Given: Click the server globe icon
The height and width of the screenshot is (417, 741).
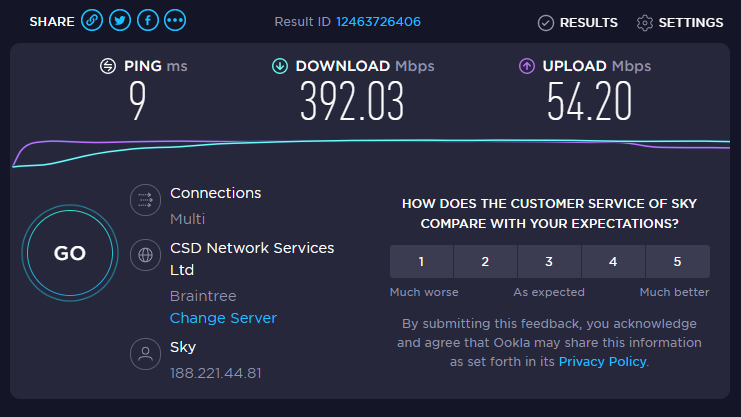Looking at the screenshot, I should click(x=146, y=255).
